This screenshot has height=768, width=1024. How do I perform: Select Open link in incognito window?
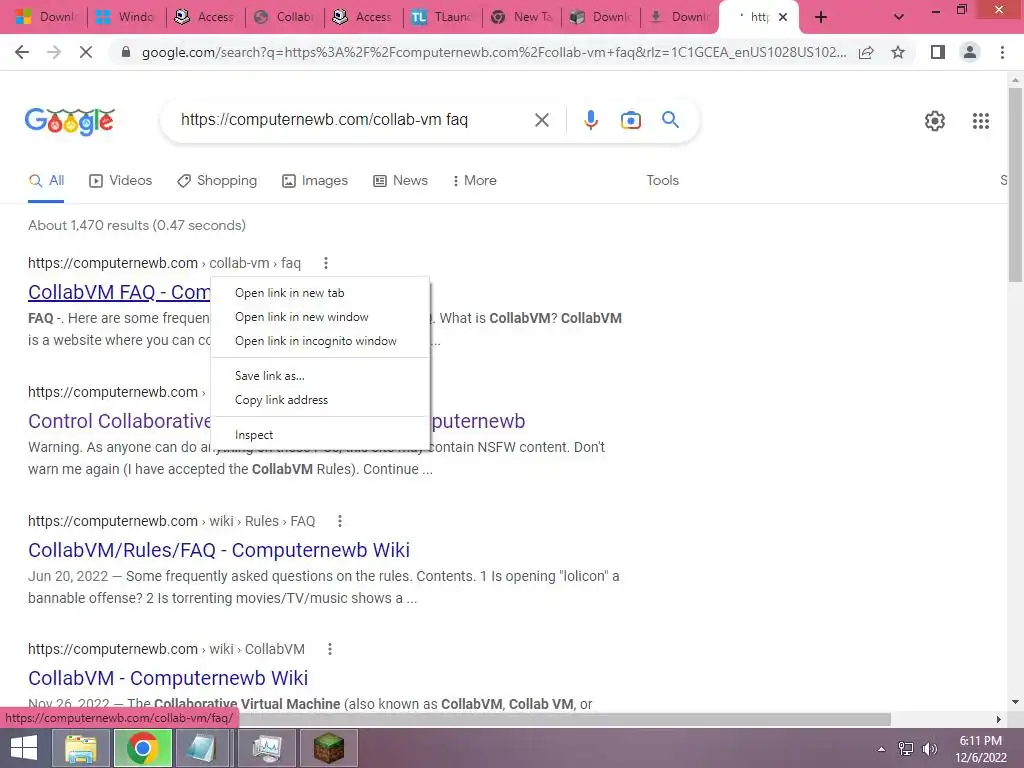click(x=320, y=342)
